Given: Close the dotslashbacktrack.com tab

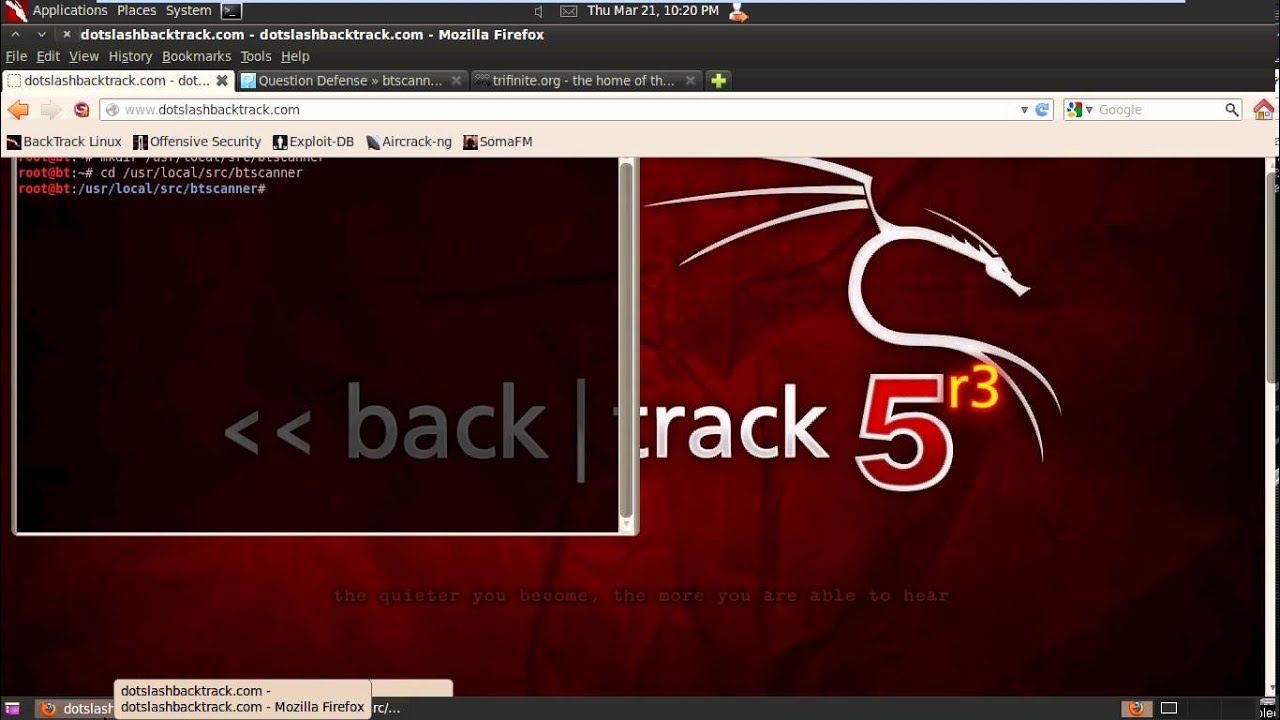Looking at the screenshot, I should (222, 81).
